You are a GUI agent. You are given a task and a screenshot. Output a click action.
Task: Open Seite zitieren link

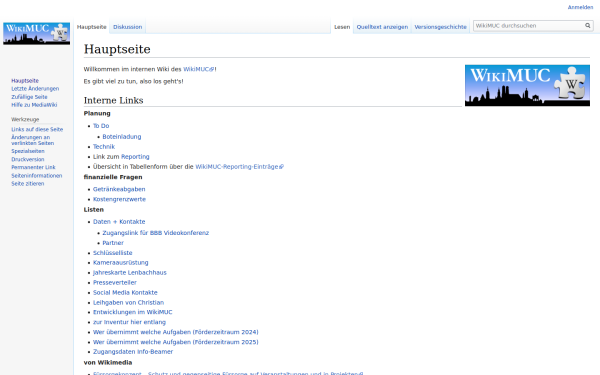click(28, 184)
